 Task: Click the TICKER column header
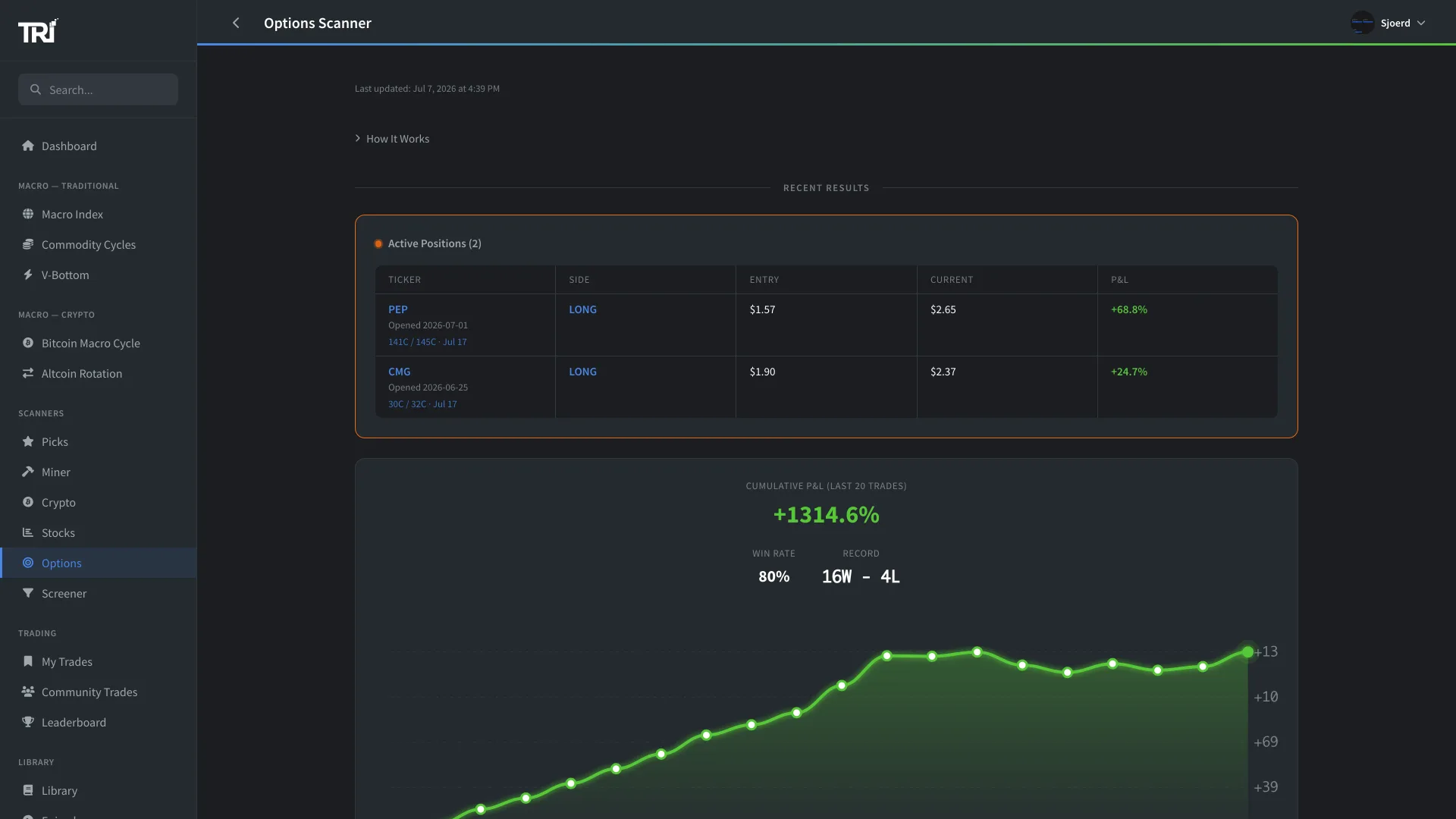[404, 280]
